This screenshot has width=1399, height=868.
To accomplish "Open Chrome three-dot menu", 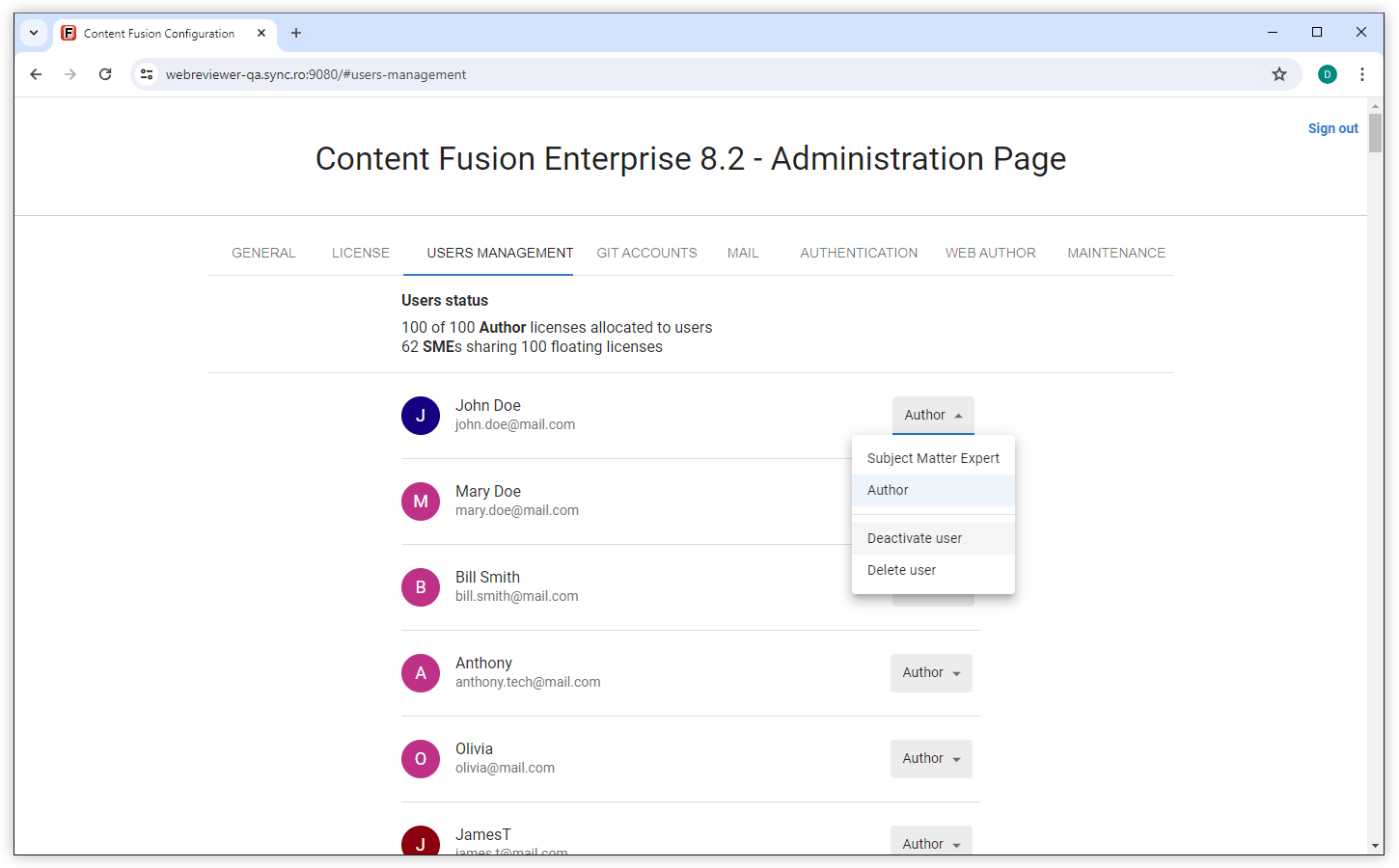I will 1362,74.
